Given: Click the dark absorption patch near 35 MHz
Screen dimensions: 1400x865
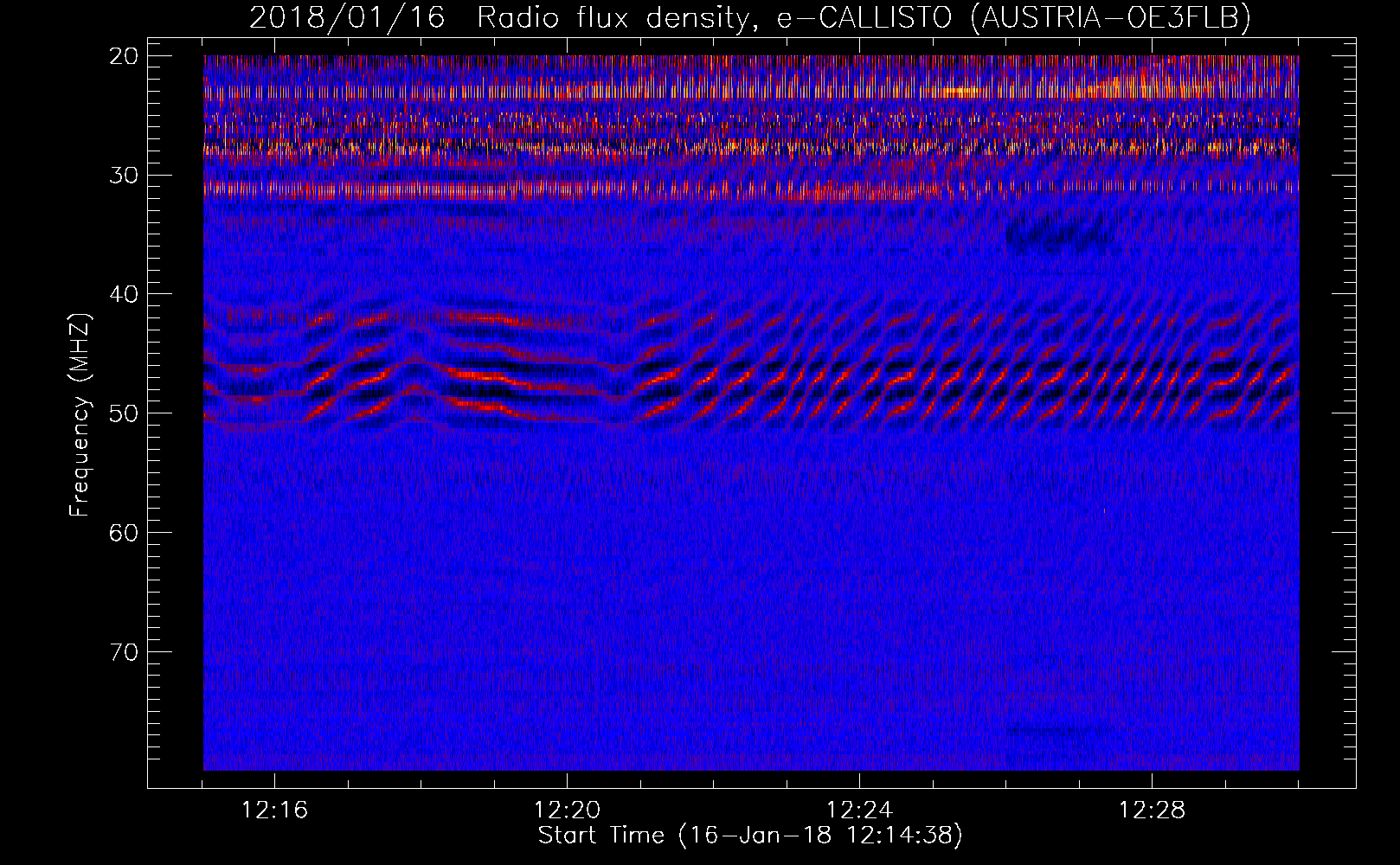Looking at the screenshot, I should point(1057,234).
